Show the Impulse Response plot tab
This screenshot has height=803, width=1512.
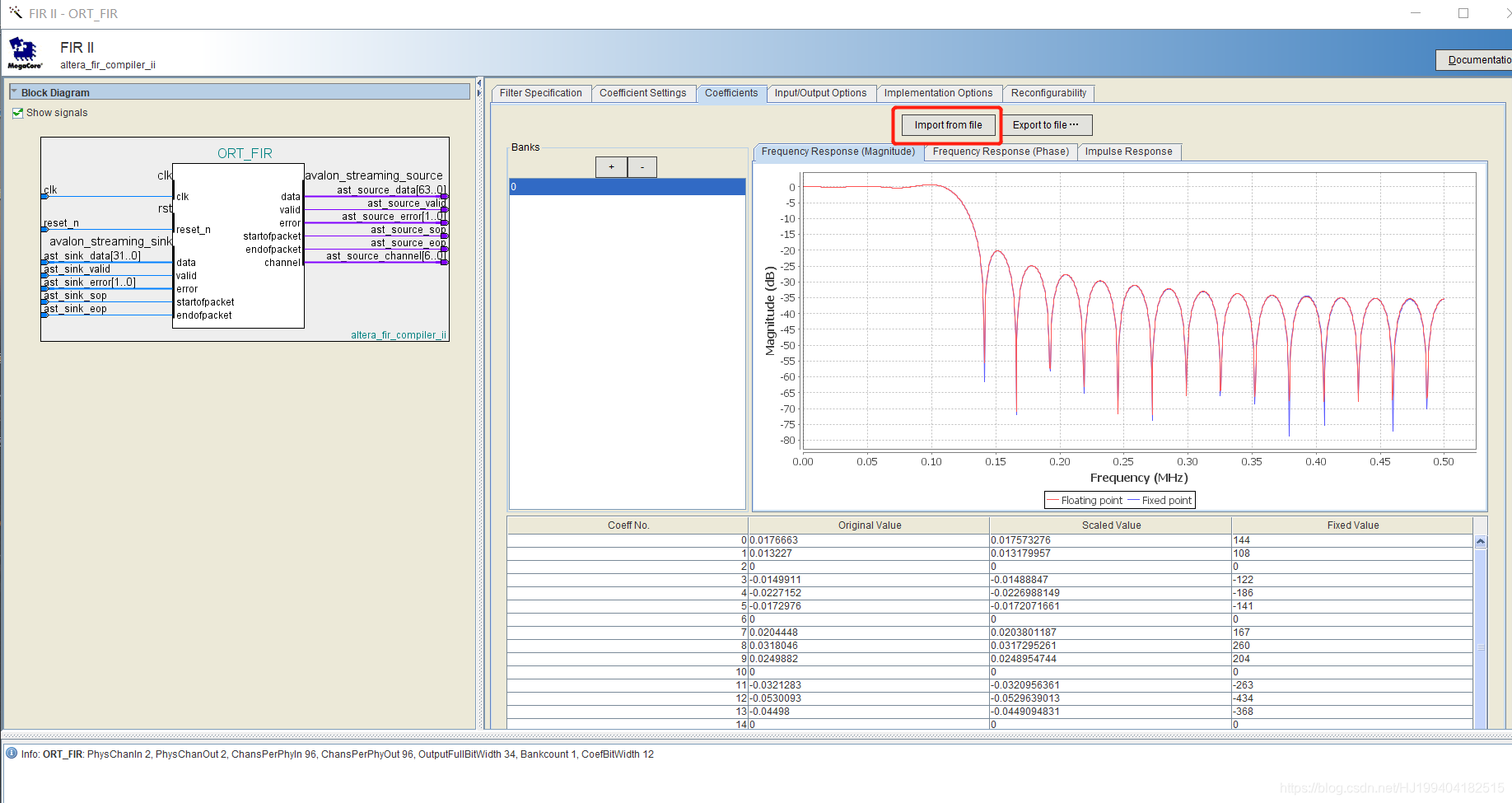pyautogui.click(x=1129, y=152)
